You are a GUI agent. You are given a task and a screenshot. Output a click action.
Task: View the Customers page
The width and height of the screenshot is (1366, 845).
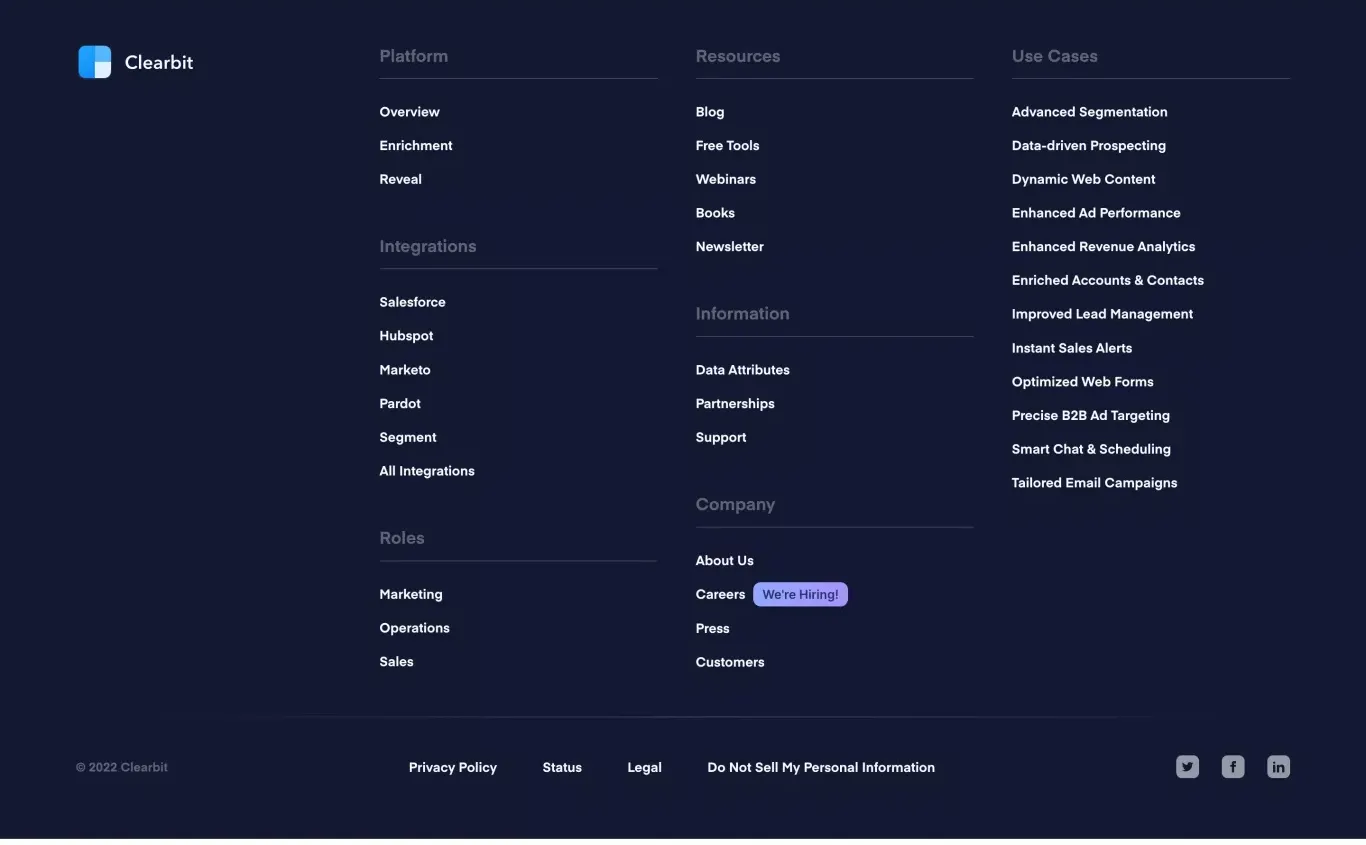pos(730,663)
